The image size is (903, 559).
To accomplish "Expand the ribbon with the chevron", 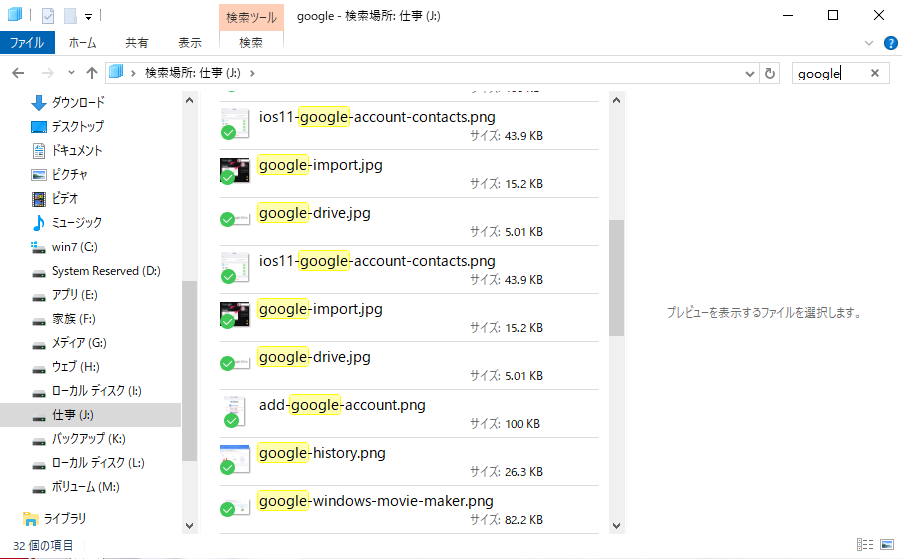I will point(868,43).
